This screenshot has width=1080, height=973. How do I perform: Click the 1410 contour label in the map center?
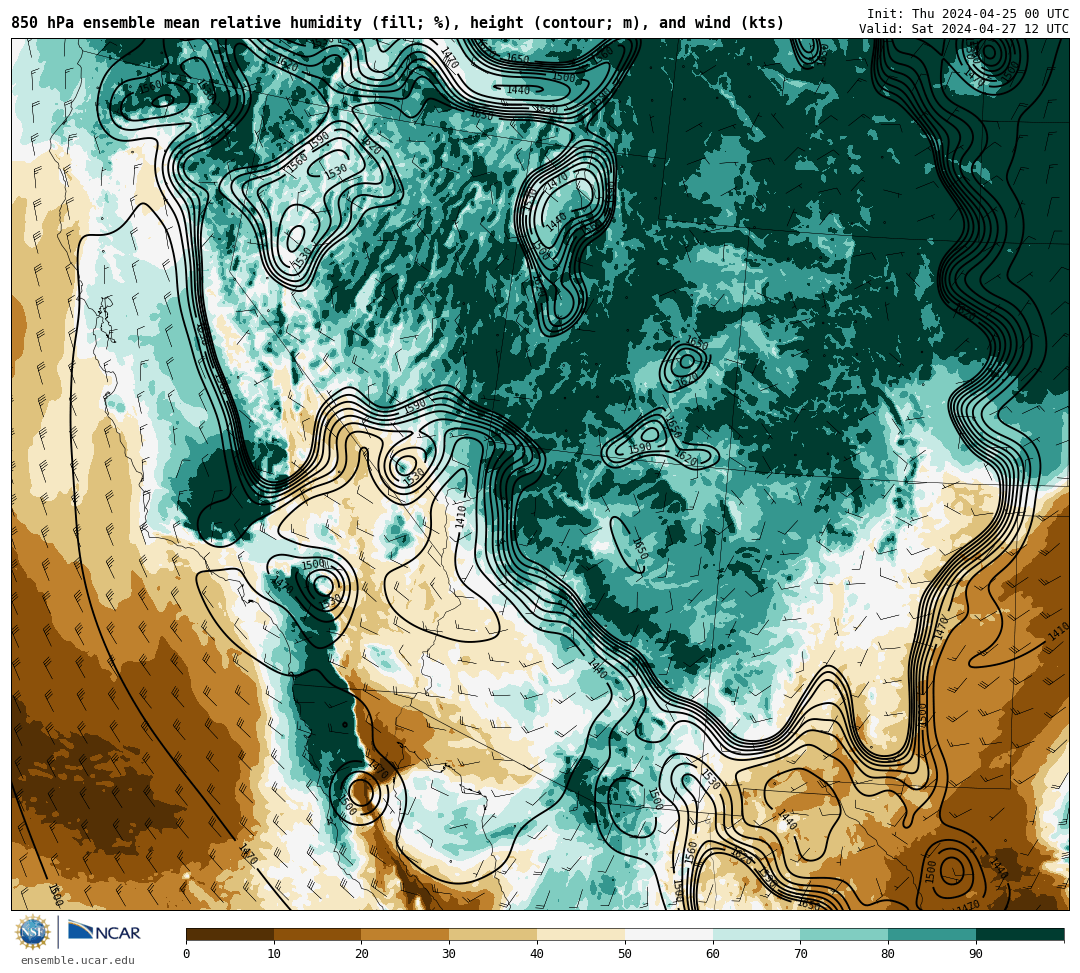[461, 517]
